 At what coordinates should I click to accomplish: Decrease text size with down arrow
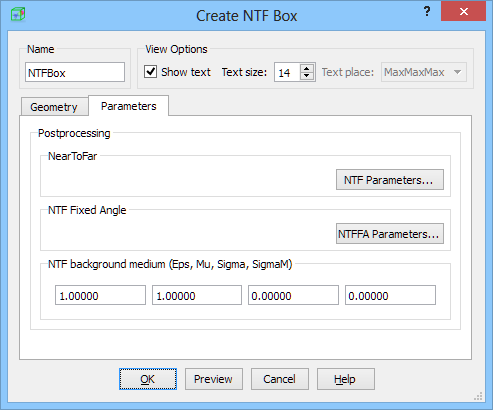click(307, 76)
